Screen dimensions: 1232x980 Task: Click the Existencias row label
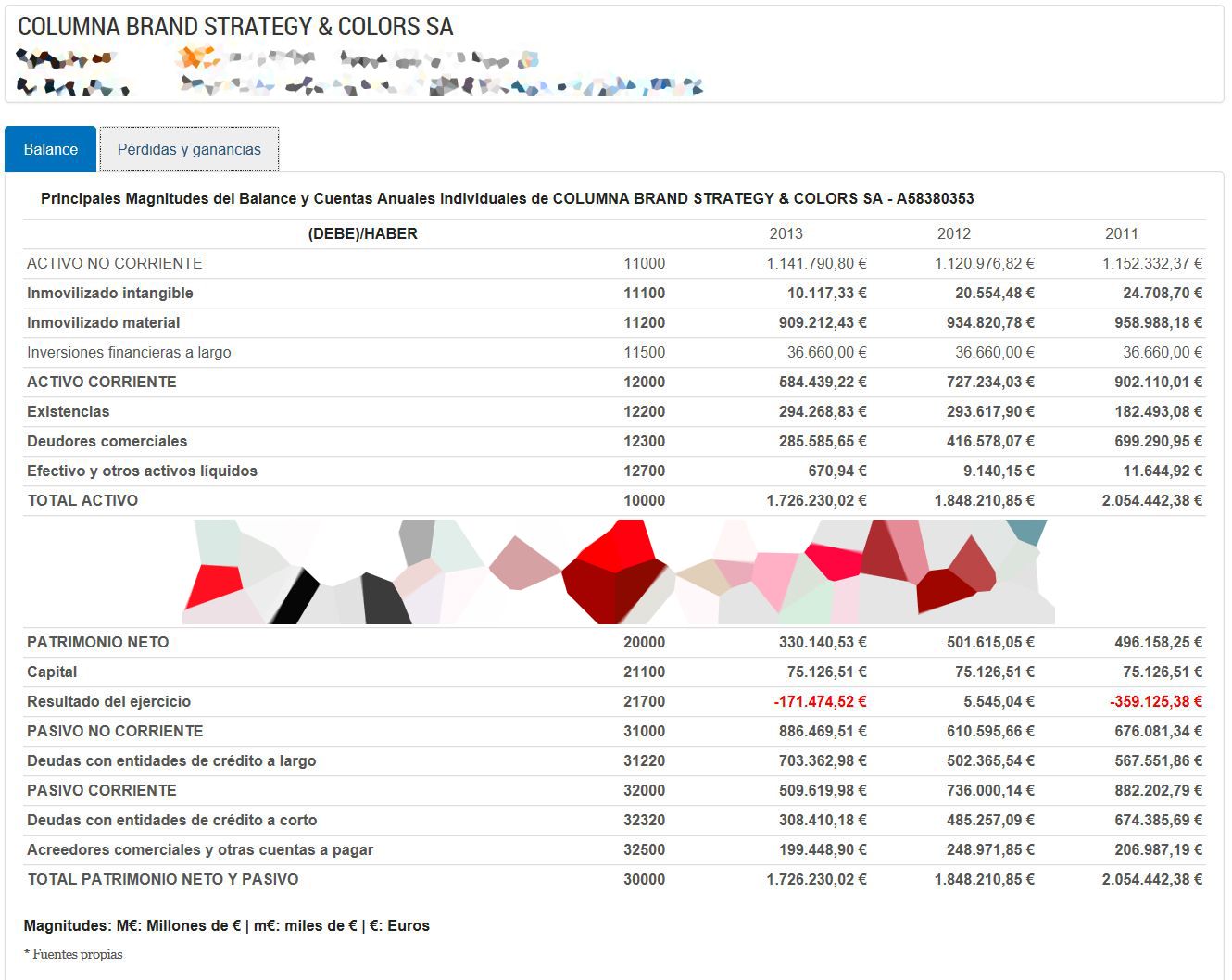(x=68, y=411)
